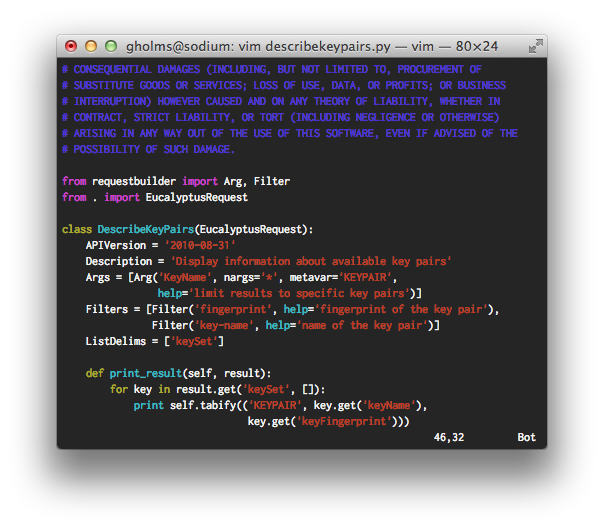Click the 'Display information about available key pairs' string

point(311,261)
